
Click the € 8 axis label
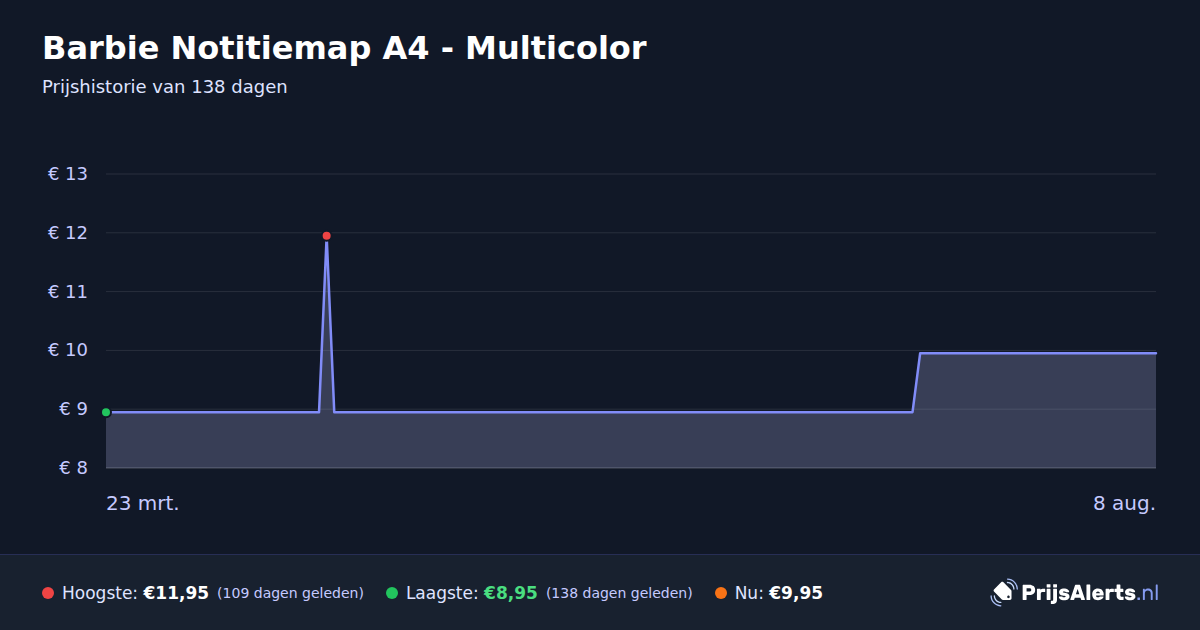(68, 468)
